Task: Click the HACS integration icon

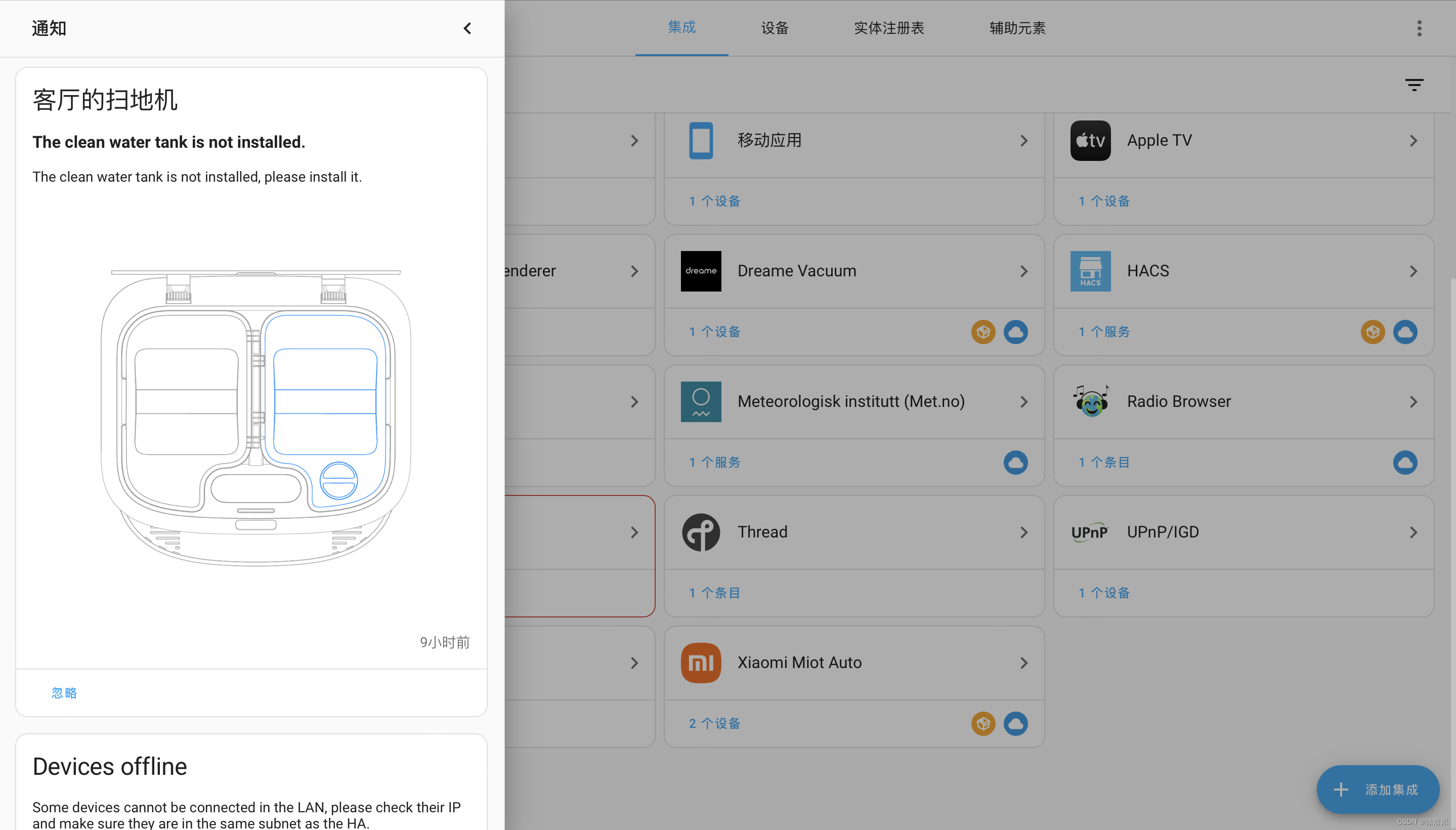Action: tap(1090, 271)
